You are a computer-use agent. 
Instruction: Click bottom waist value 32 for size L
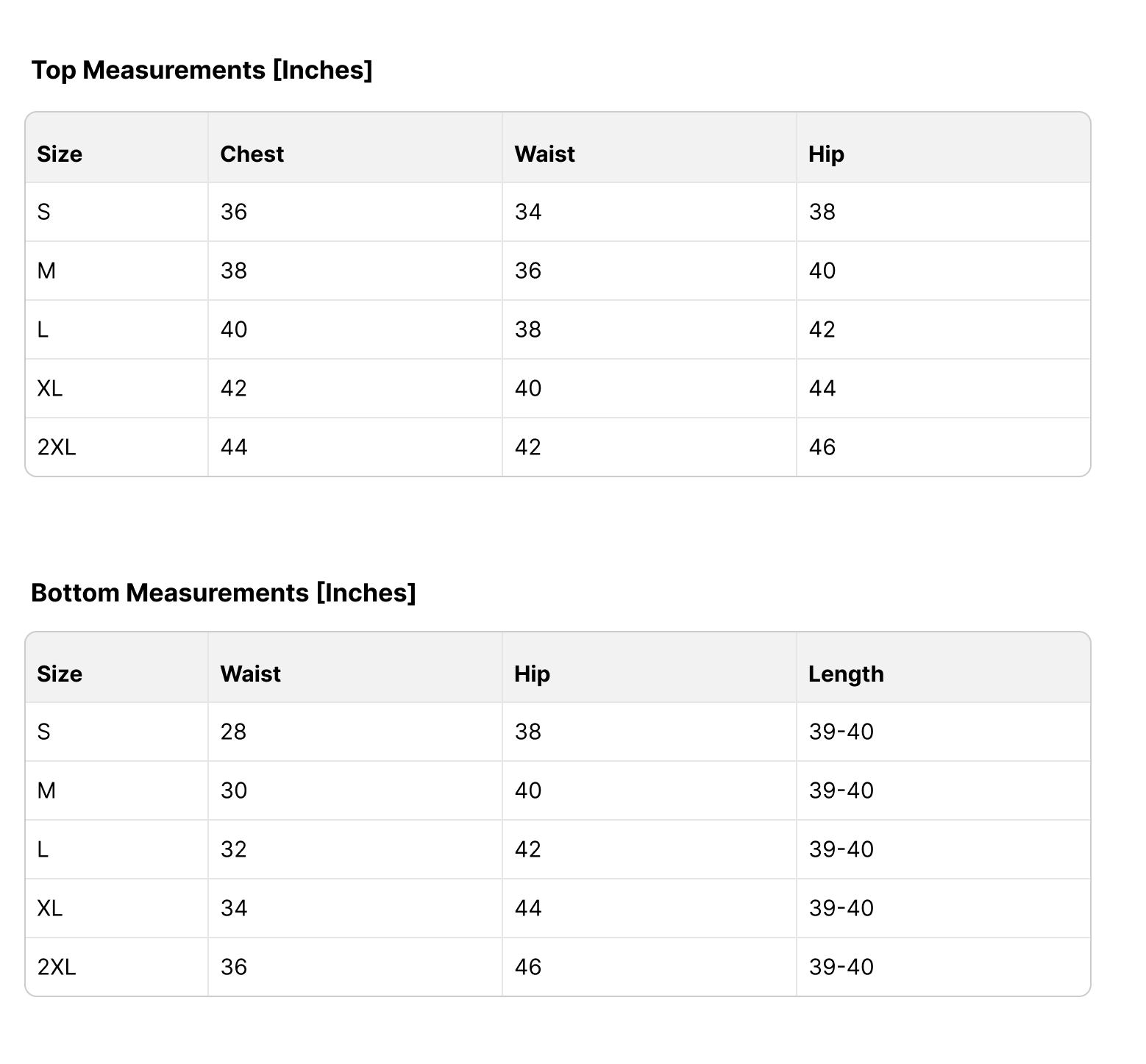pos(234,850)
